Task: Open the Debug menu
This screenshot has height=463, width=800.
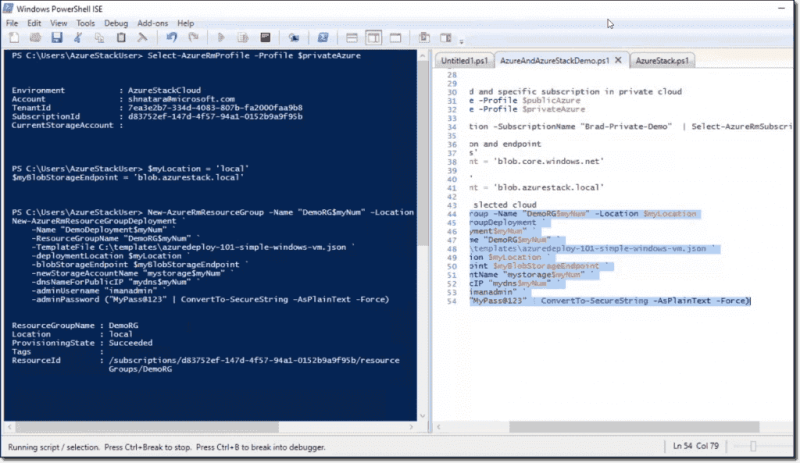Action: [116, 23]
